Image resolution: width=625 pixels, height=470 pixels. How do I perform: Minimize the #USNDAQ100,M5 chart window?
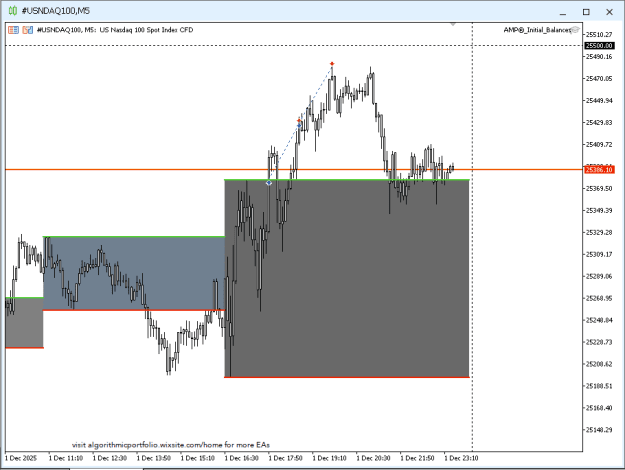click(563, 12)
